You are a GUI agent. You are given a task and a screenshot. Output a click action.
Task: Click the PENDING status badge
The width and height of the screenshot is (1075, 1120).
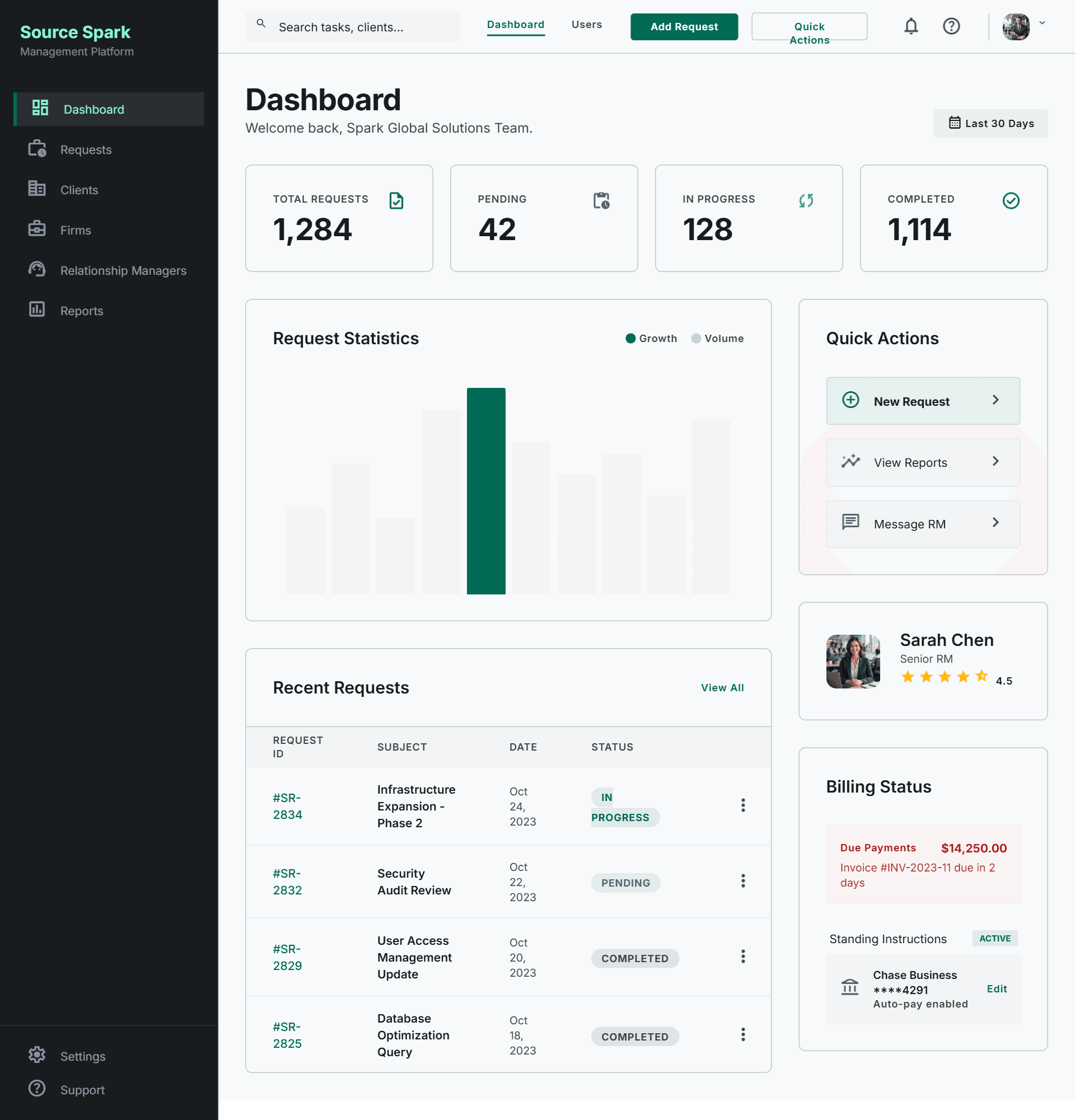point(625,883)
